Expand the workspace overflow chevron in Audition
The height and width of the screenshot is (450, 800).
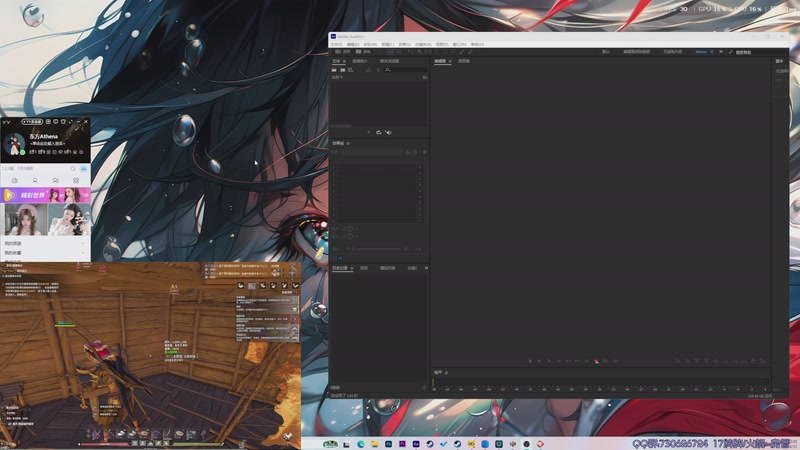click(721, 52)
